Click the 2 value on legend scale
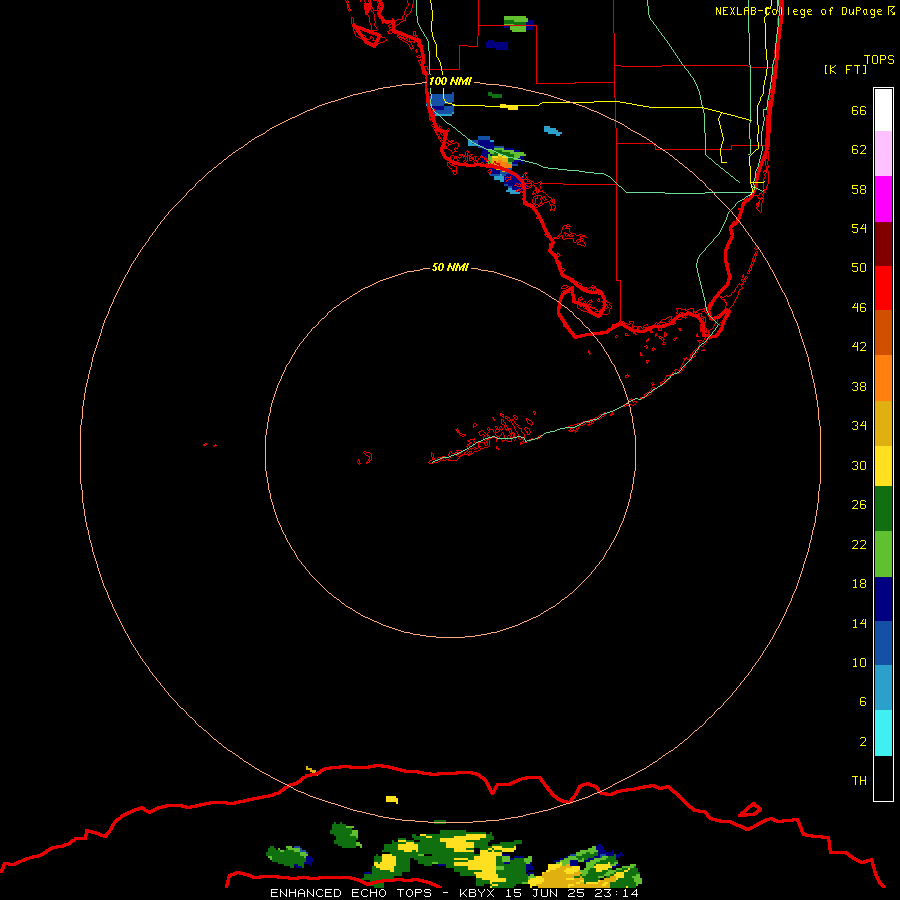The image size is (900, 900). click(862, 742)
